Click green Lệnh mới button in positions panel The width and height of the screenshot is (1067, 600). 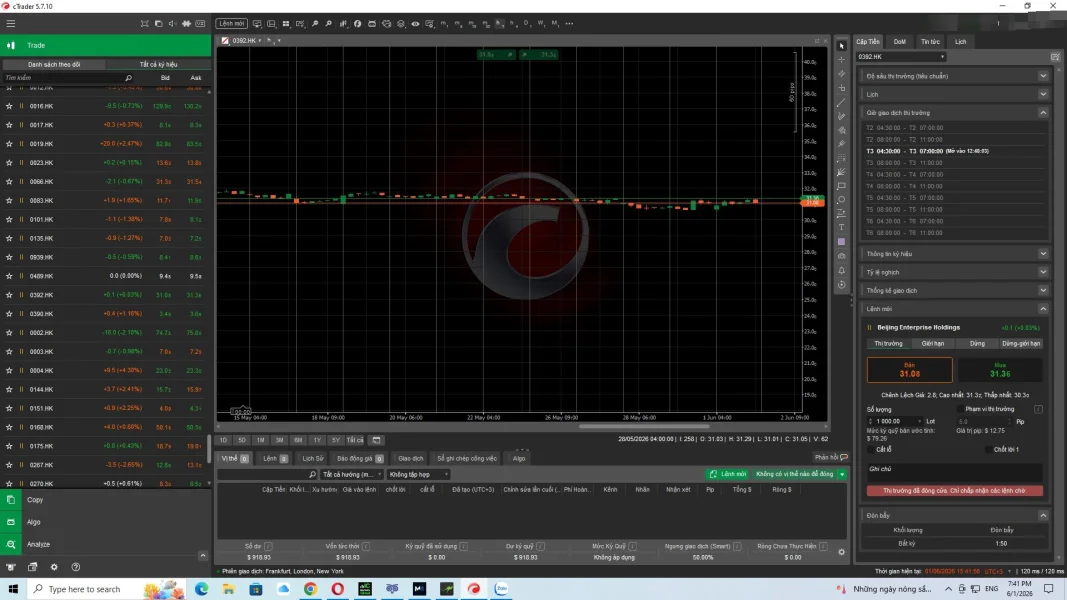[x=727, y=474]
